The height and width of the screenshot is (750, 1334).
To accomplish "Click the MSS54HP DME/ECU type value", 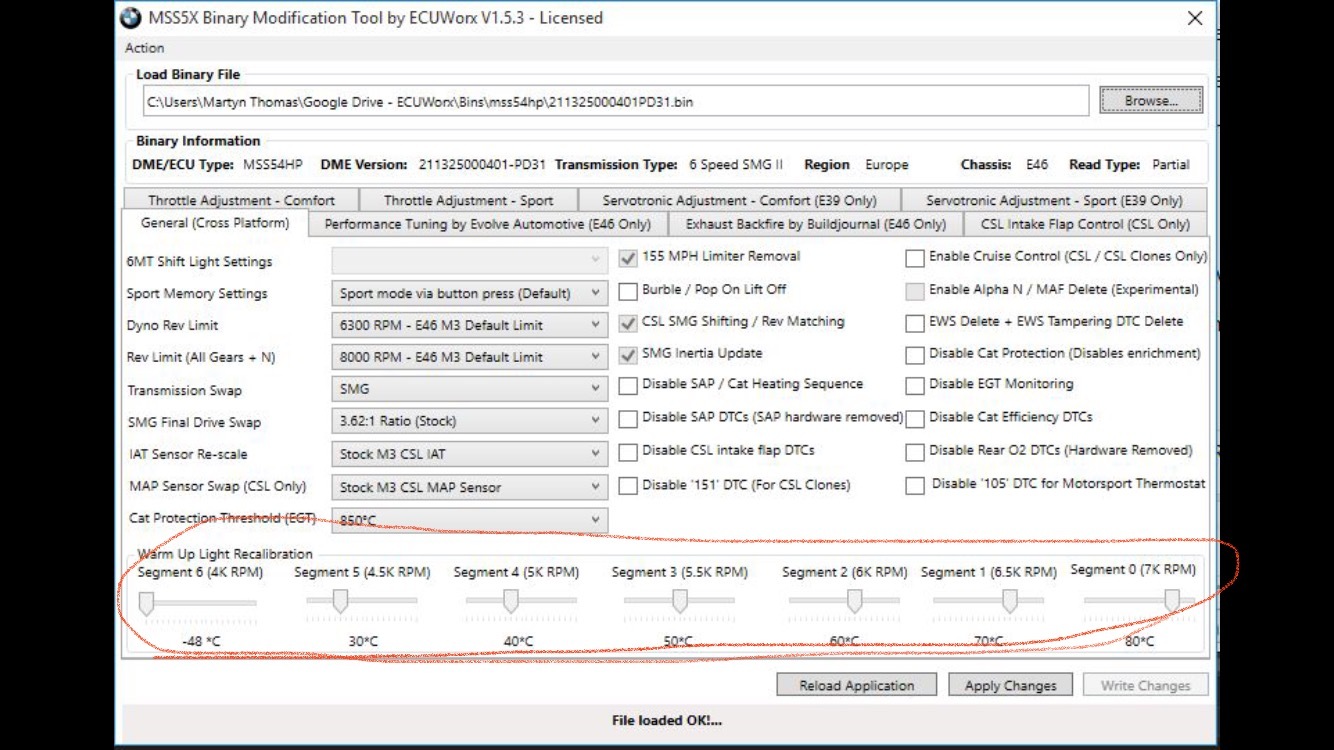I will (x=272, y=164).
